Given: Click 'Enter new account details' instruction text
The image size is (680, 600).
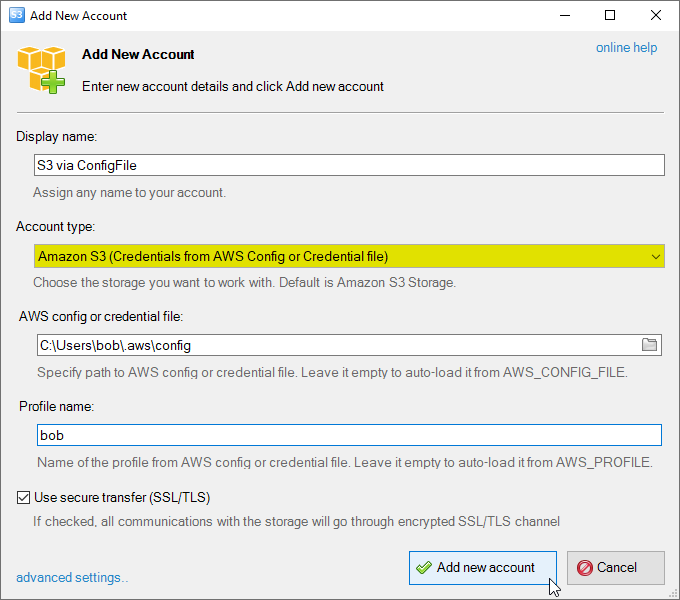Looking at the screenshot, I should point(233,86).
